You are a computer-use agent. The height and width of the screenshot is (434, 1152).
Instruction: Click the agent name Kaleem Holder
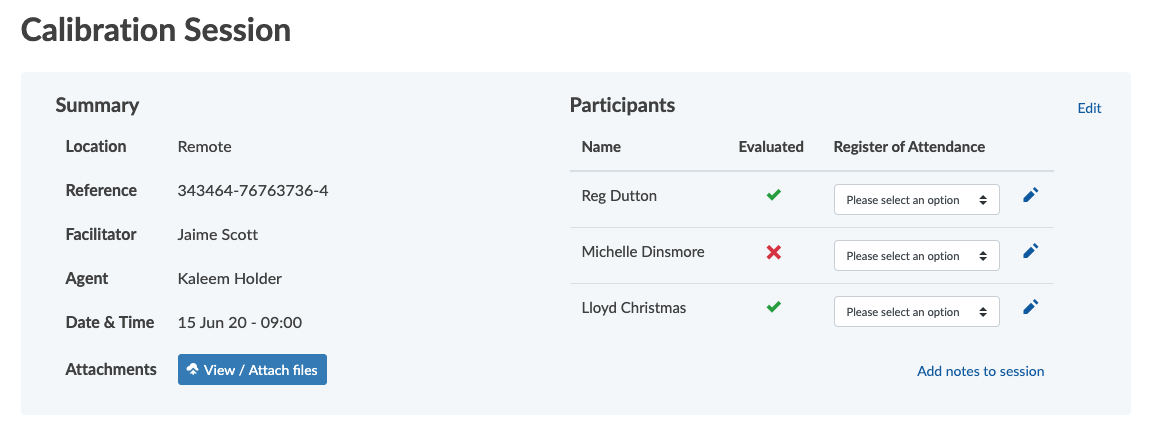point(229,278)
